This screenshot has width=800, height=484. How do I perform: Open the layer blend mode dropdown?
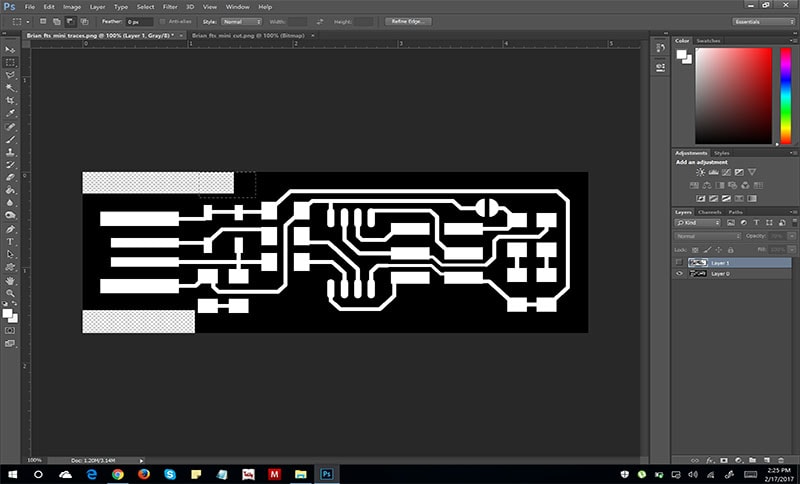[x=708, y=236]
